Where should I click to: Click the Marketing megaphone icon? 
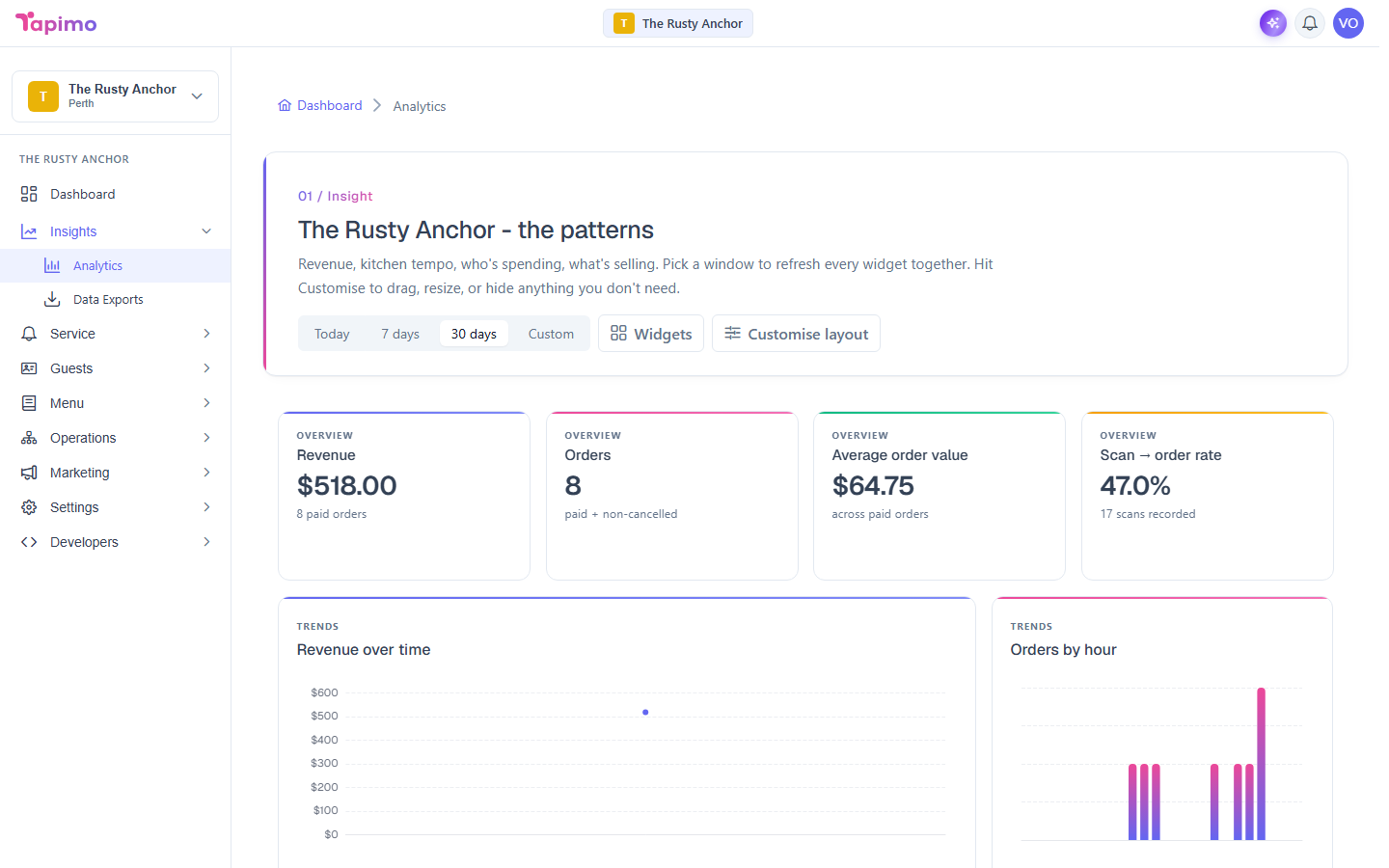[x=29, y=473]
